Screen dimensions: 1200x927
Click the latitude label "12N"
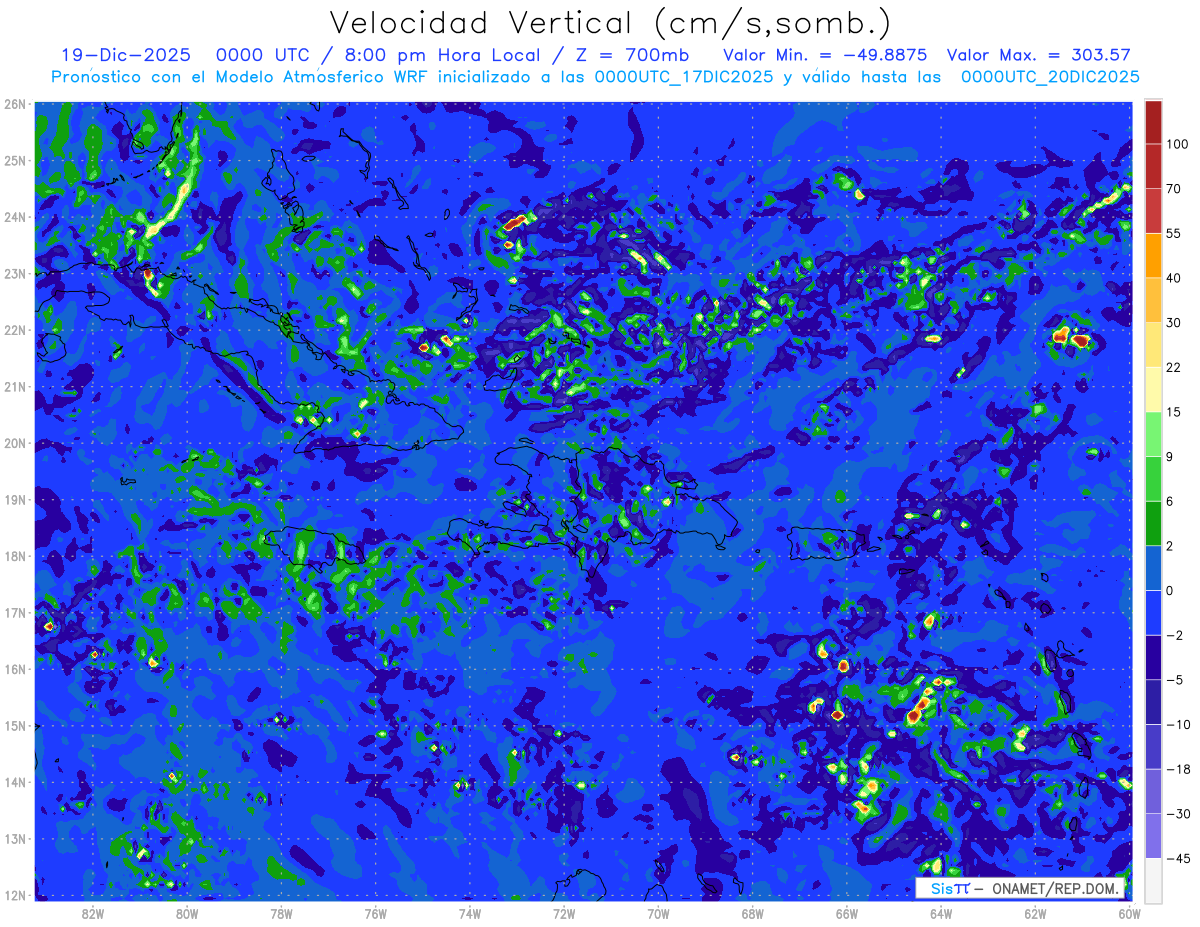point(15,895)
